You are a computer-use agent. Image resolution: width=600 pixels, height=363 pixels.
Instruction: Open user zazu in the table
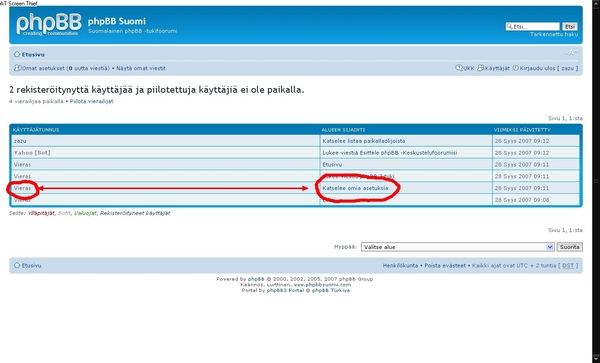tap(20, 141)
